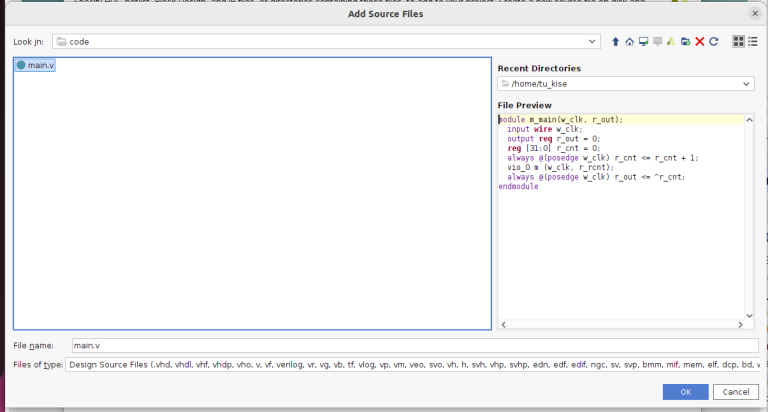
Task: Create a new folder
Action: [x=685, y=42]
